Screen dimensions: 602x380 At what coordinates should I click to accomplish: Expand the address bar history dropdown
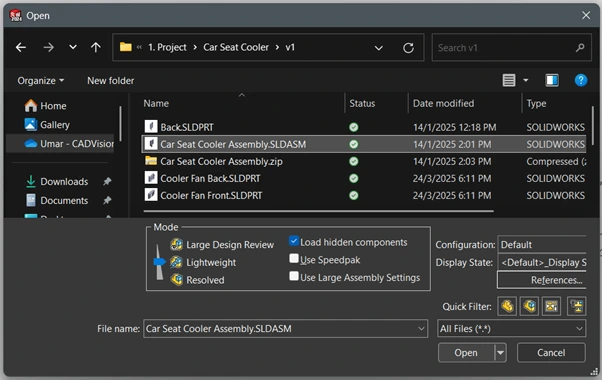point(379,48)
